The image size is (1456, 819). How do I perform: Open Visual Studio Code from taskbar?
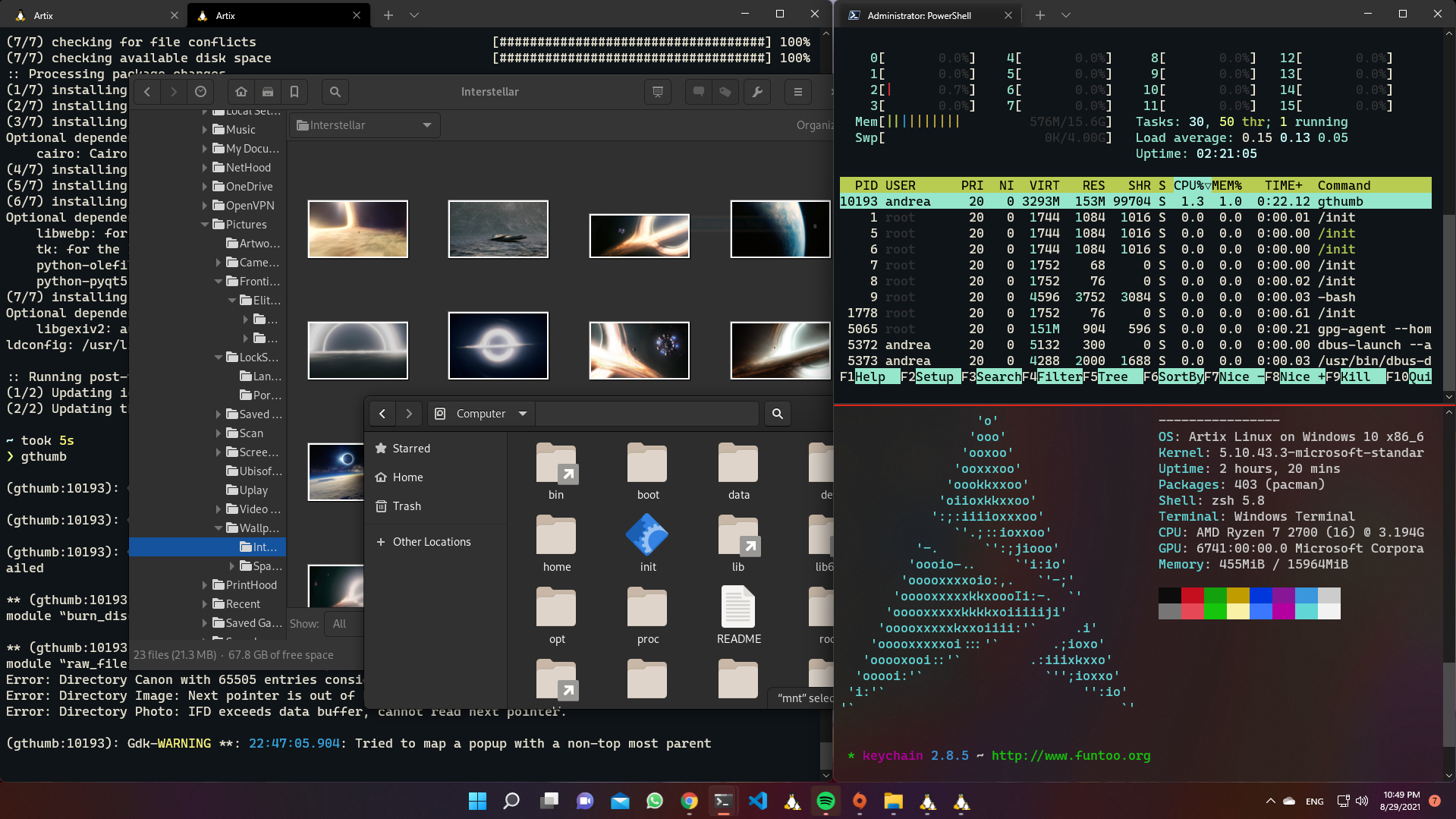click(757, 802)
